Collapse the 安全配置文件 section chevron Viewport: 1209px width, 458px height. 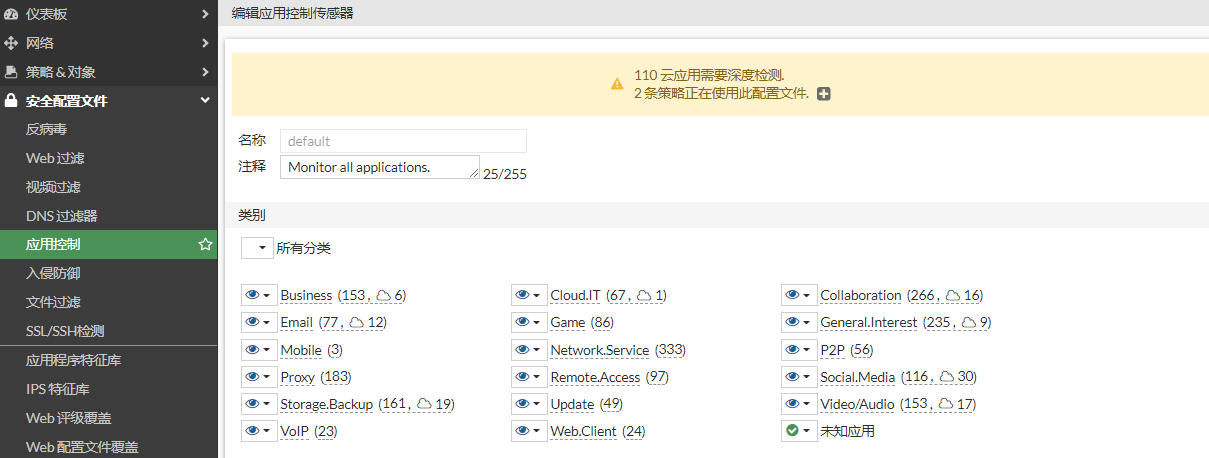tap(205, 101)
